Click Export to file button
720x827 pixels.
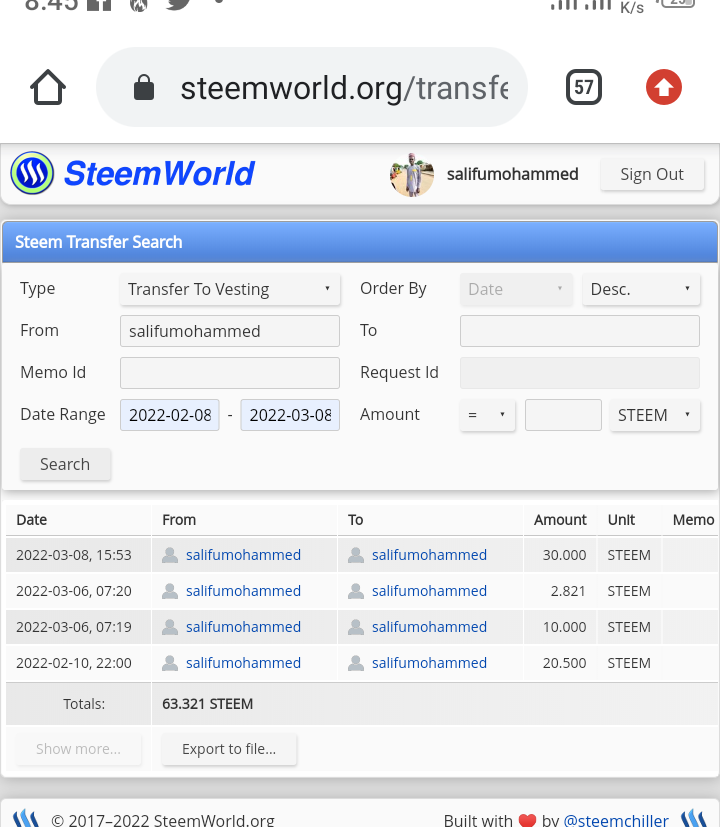coord(229,749)
